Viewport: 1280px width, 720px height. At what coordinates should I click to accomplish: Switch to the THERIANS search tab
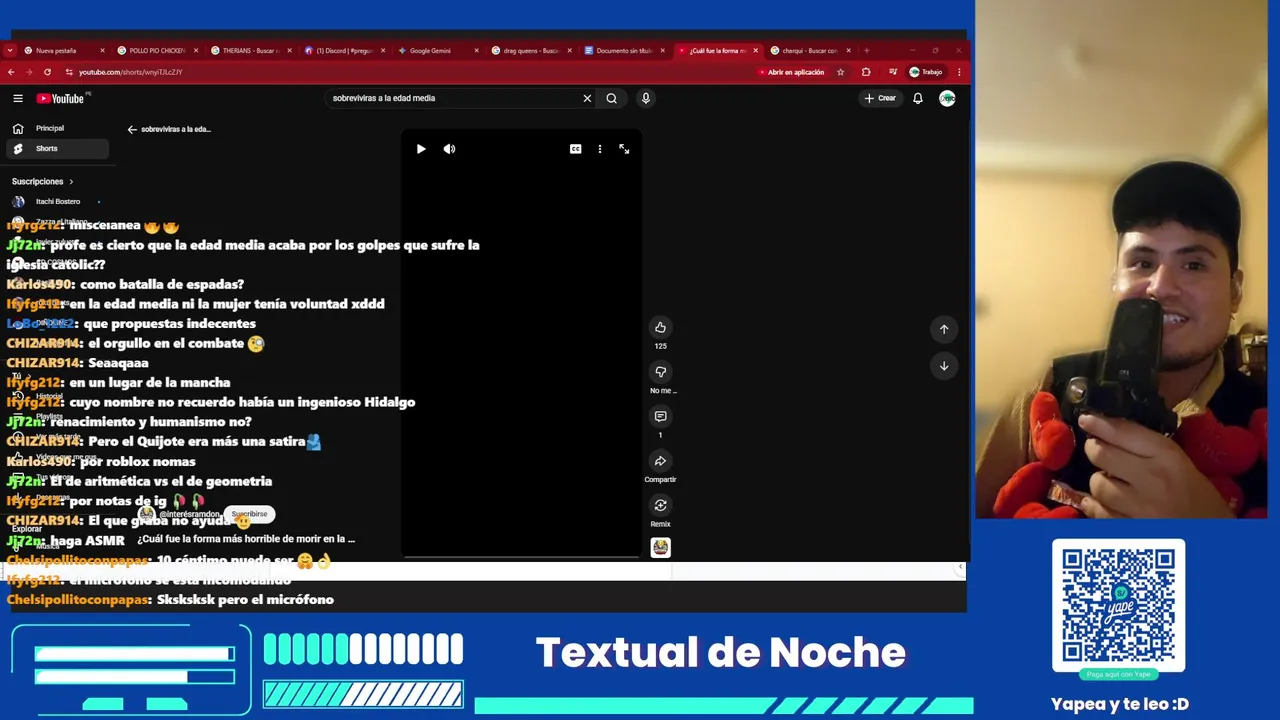[249, 50]
